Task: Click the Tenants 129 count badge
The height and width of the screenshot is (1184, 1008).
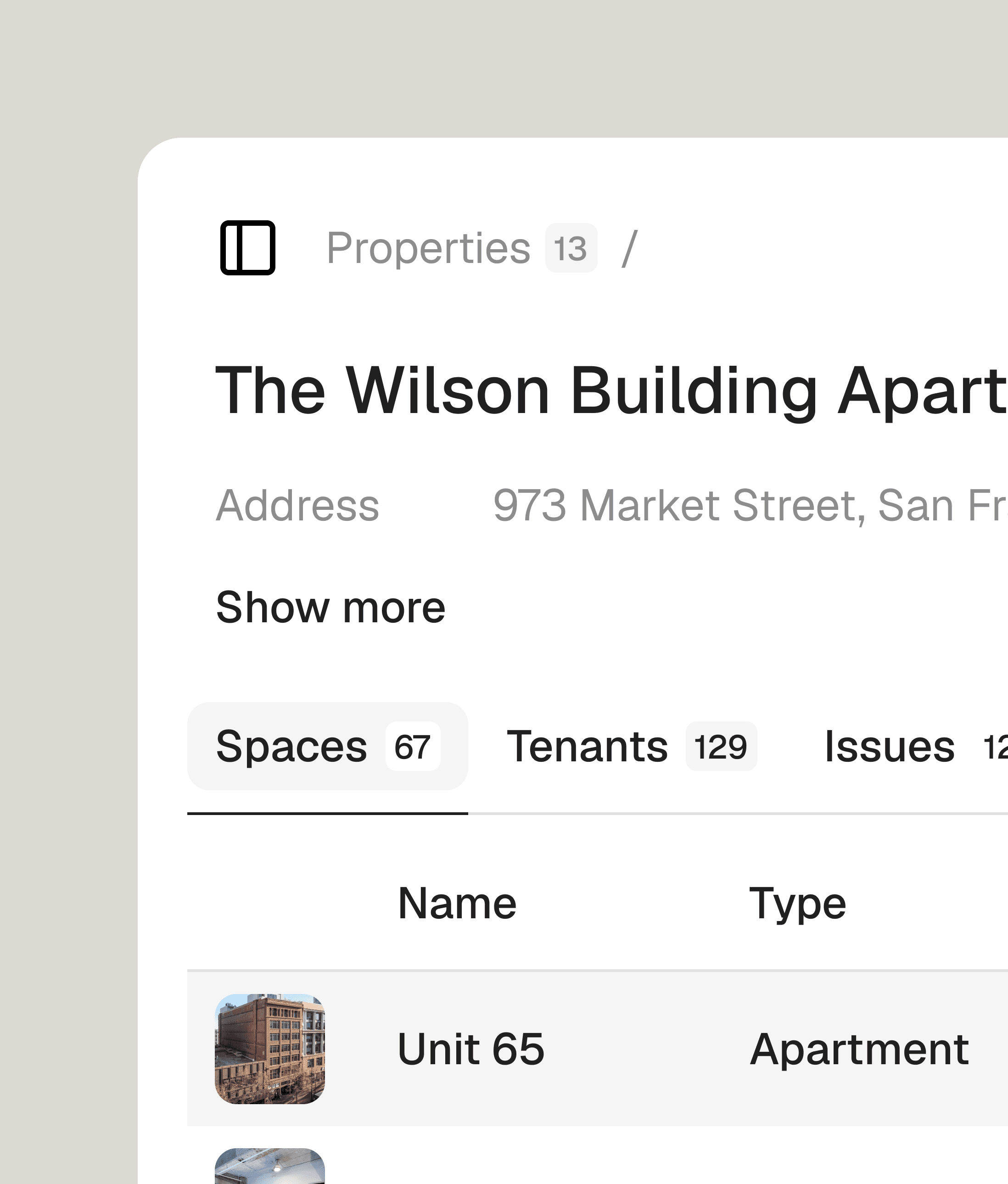Action: pyautogui.click(x=721, y=747)
